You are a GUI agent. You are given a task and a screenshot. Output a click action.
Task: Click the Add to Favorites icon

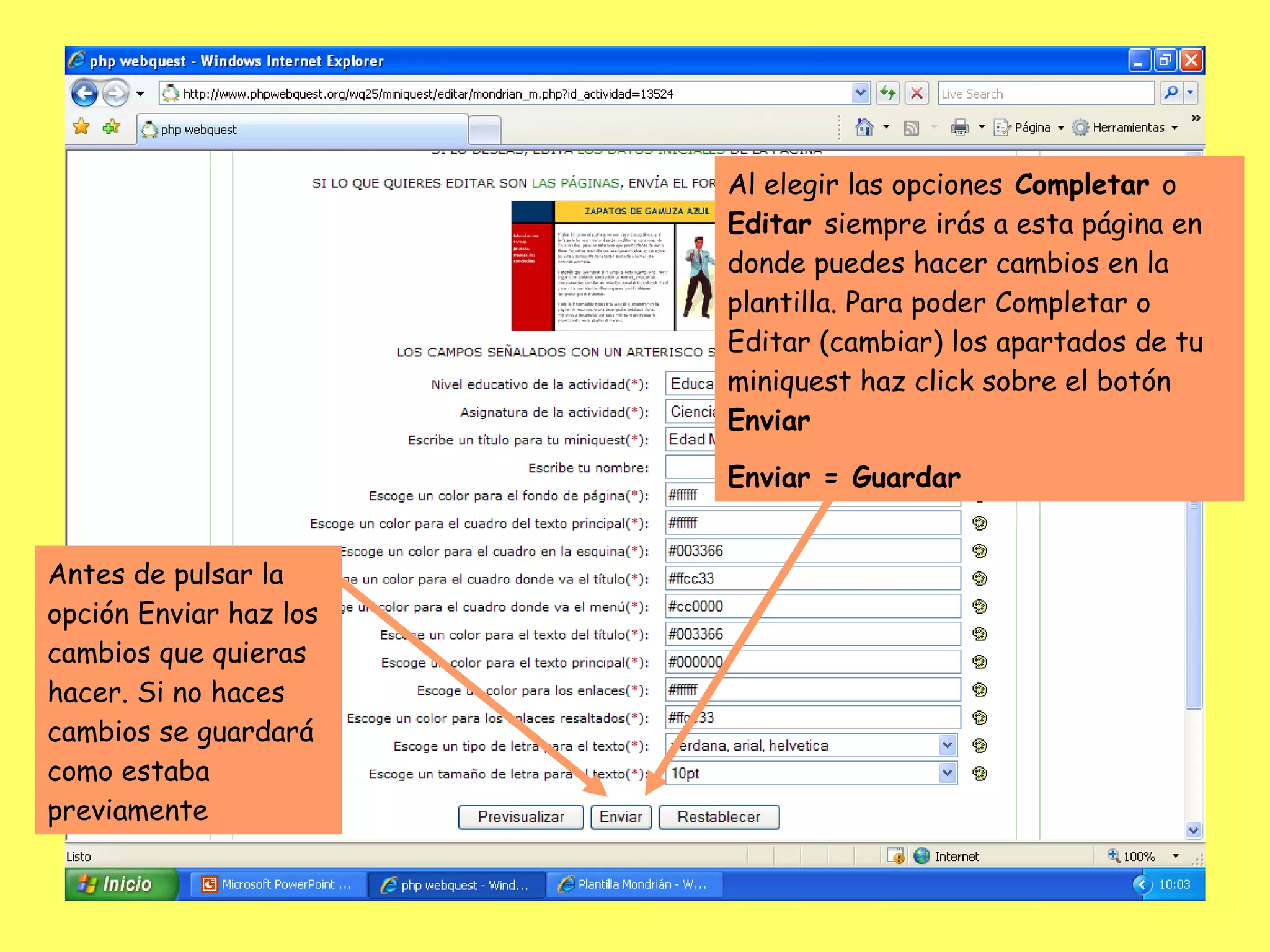(111, 127)
